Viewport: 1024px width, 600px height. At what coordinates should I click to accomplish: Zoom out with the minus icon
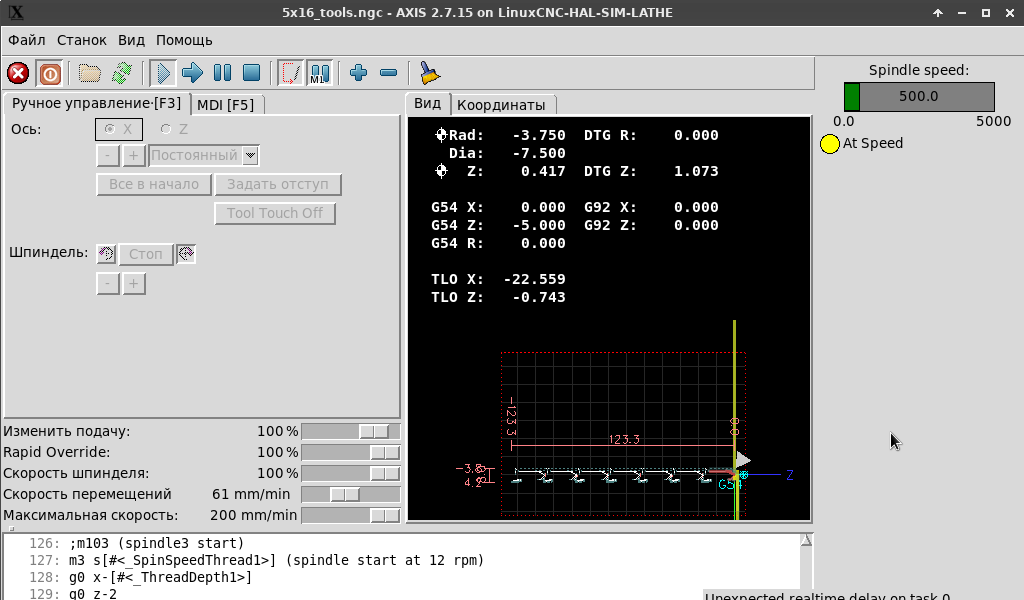388,73
